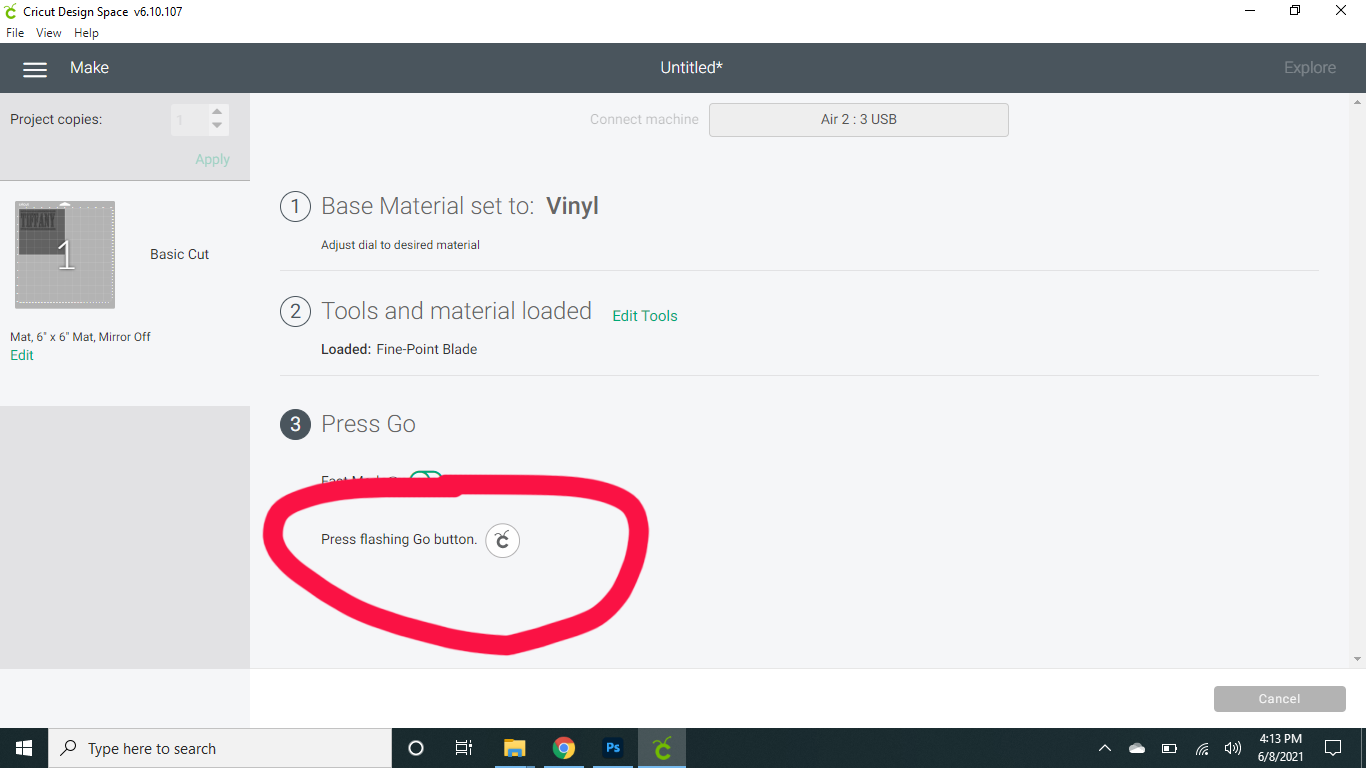The width and height of the screenshot is (1366, 768).
Task: Open the OneDrive tray icon
Action: [x=1137, y=748]
